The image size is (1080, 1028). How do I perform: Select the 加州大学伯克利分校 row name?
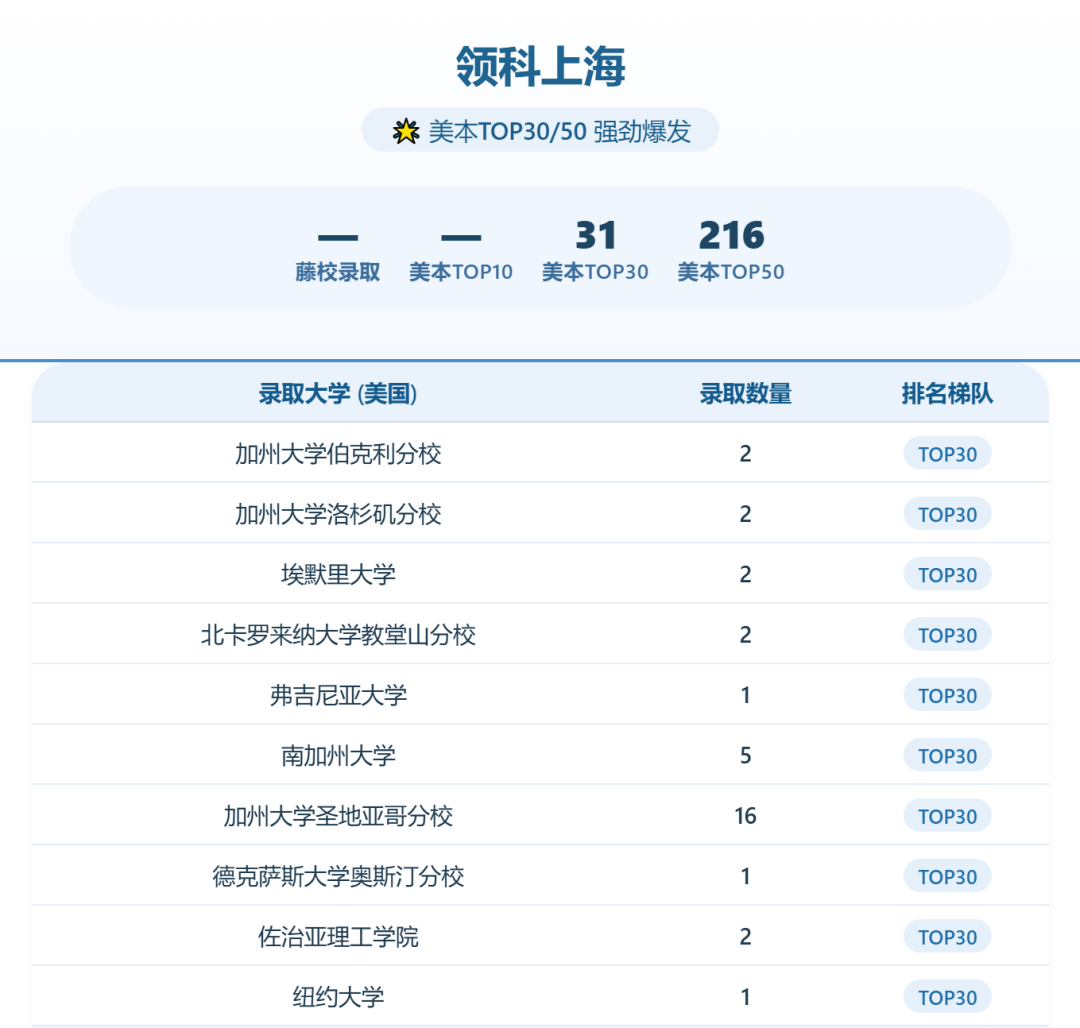coord(338,454)
